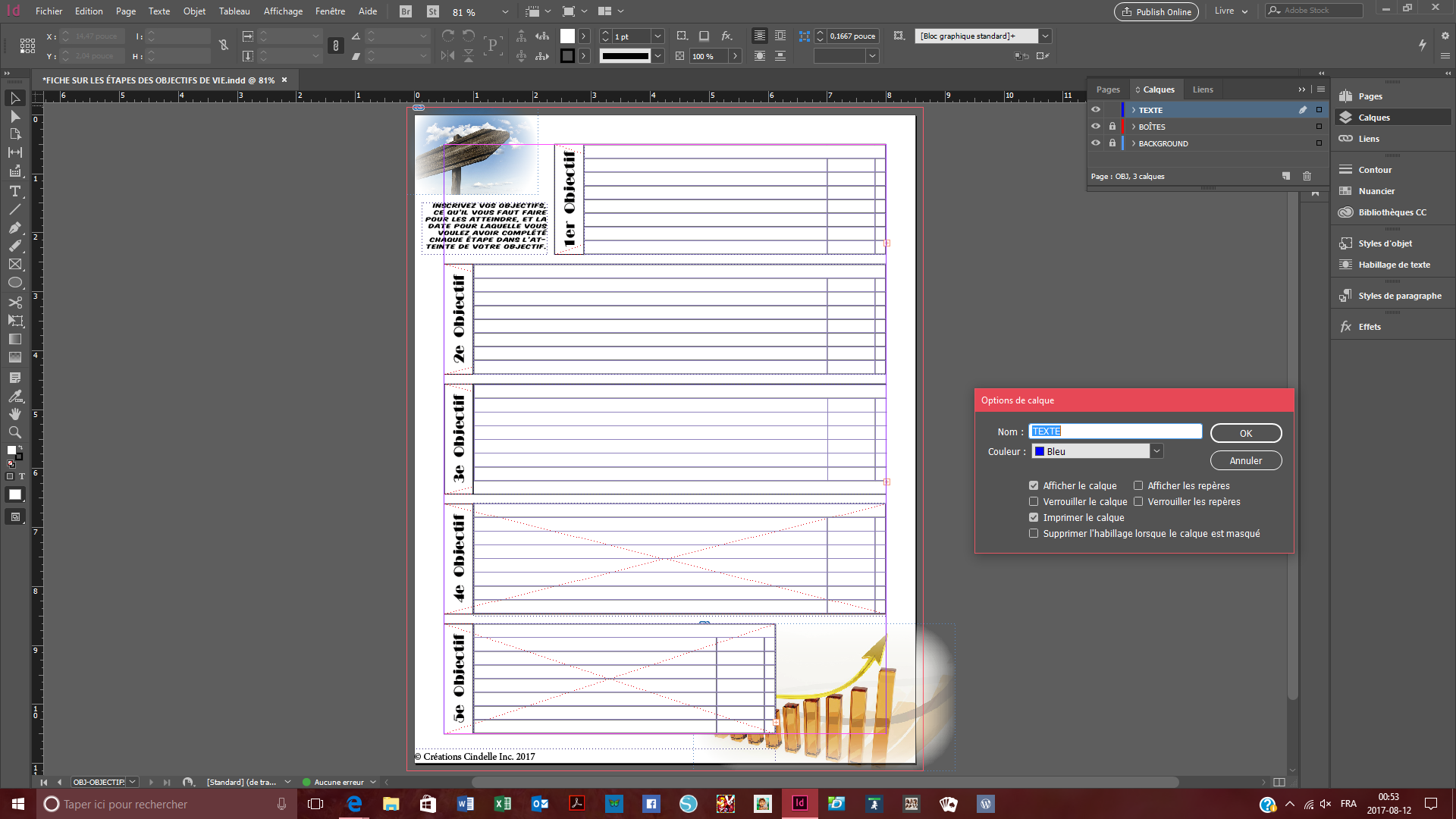Expand the BOÎTES layer group
This screenshot has width=1456, height=819.
pos(1132,126)
